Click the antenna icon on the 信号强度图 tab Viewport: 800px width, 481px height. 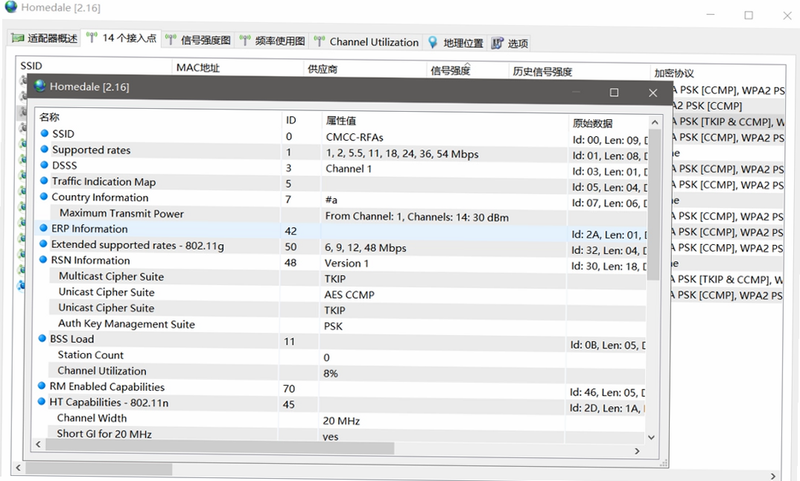170,40
